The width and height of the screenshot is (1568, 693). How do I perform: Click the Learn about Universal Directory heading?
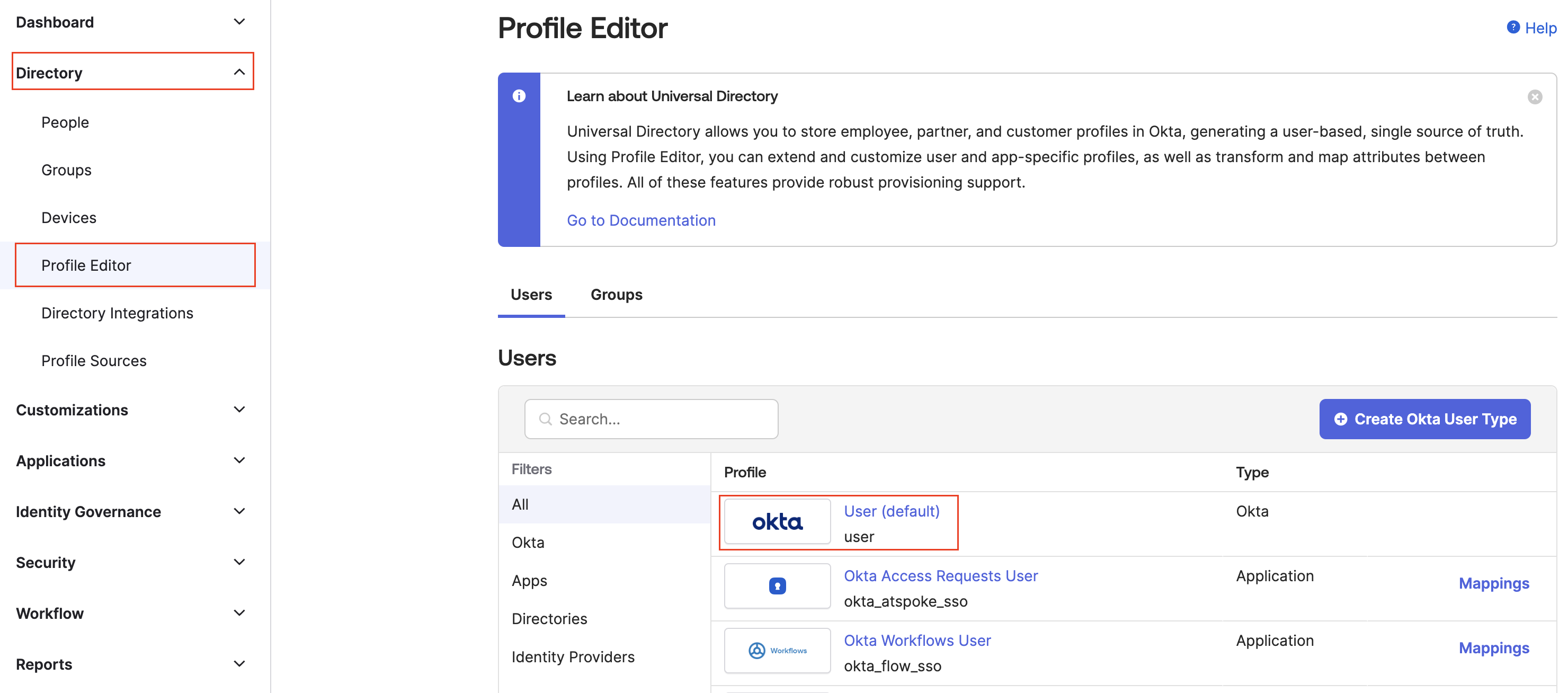pos(672,96)
